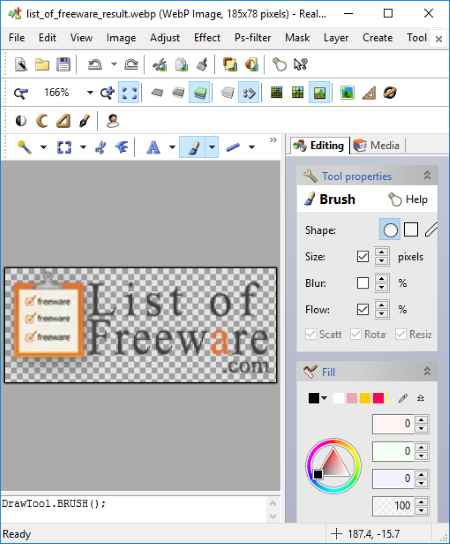This screenshot has height=544, width=450.
Task: Toggle the double-arrow layer icon
Action: tap(249, 93)
